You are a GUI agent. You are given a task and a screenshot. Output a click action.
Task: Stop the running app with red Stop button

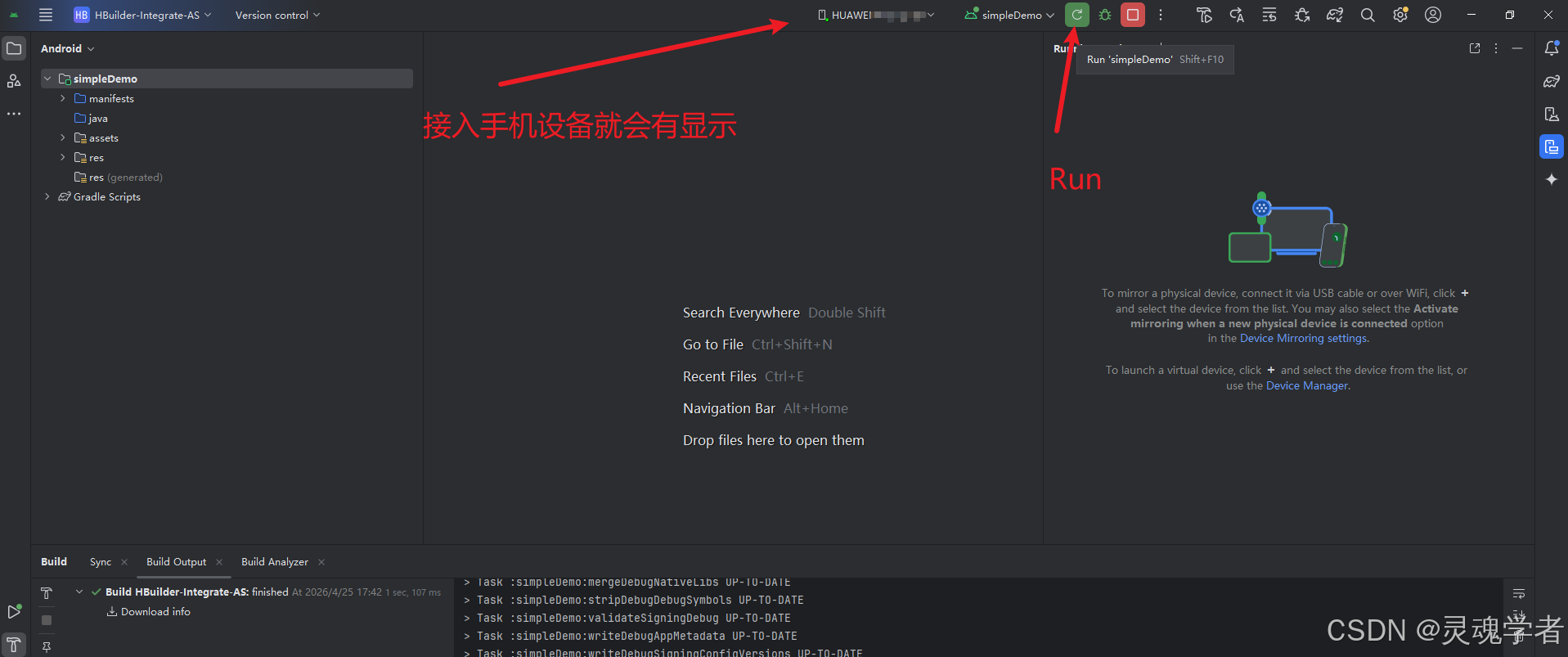(1133, 15)
